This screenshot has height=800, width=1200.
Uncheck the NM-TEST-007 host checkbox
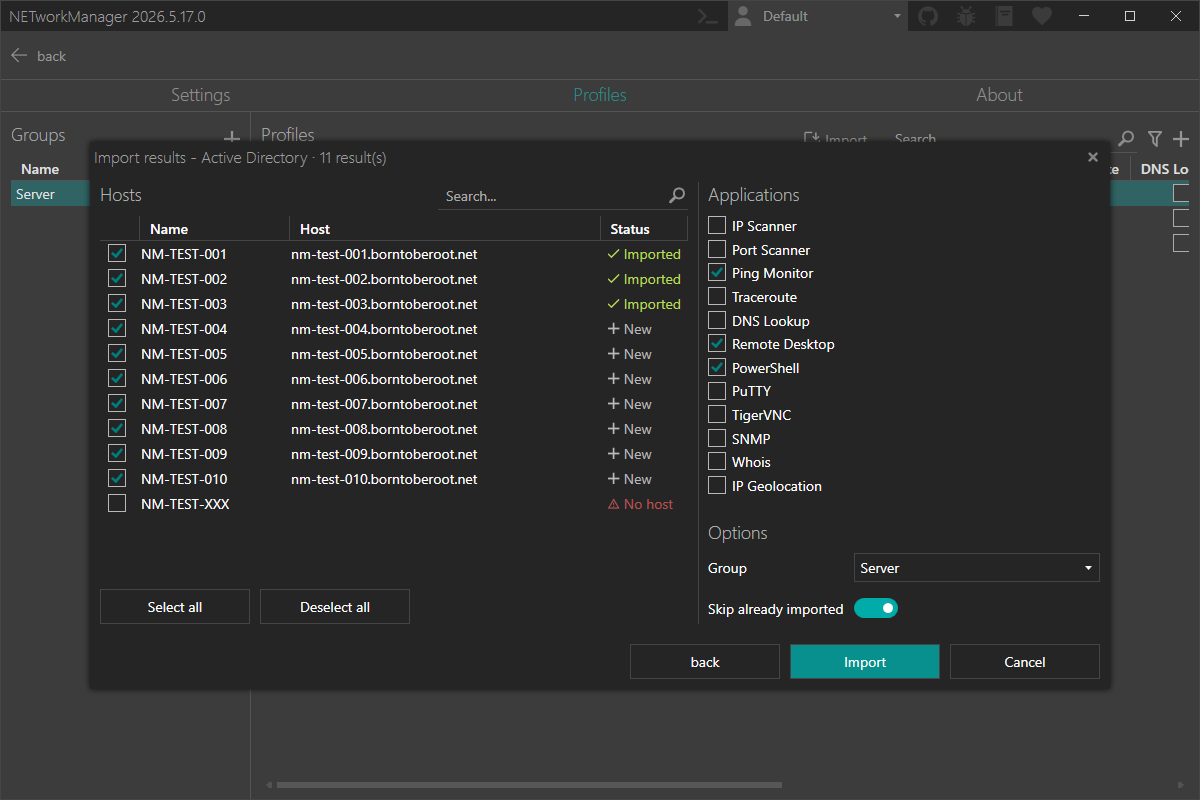click(x=117, y=404)
